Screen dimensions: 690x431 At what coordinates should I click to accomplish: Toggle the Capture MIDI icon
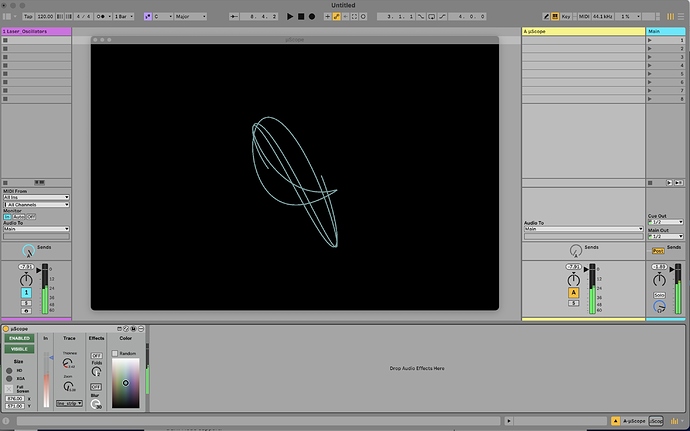click(x=354, y=16)
